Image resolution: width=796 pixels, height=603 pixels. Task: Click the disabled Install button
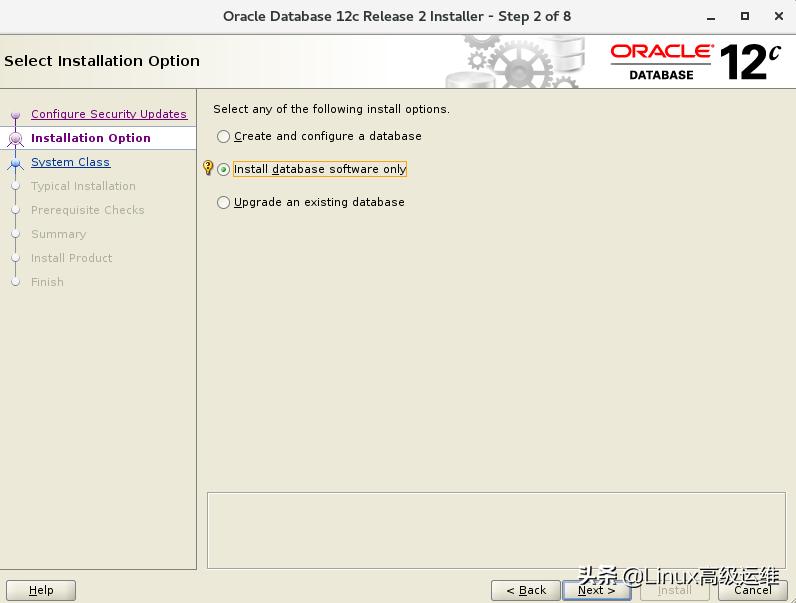[x=675, y=590]
